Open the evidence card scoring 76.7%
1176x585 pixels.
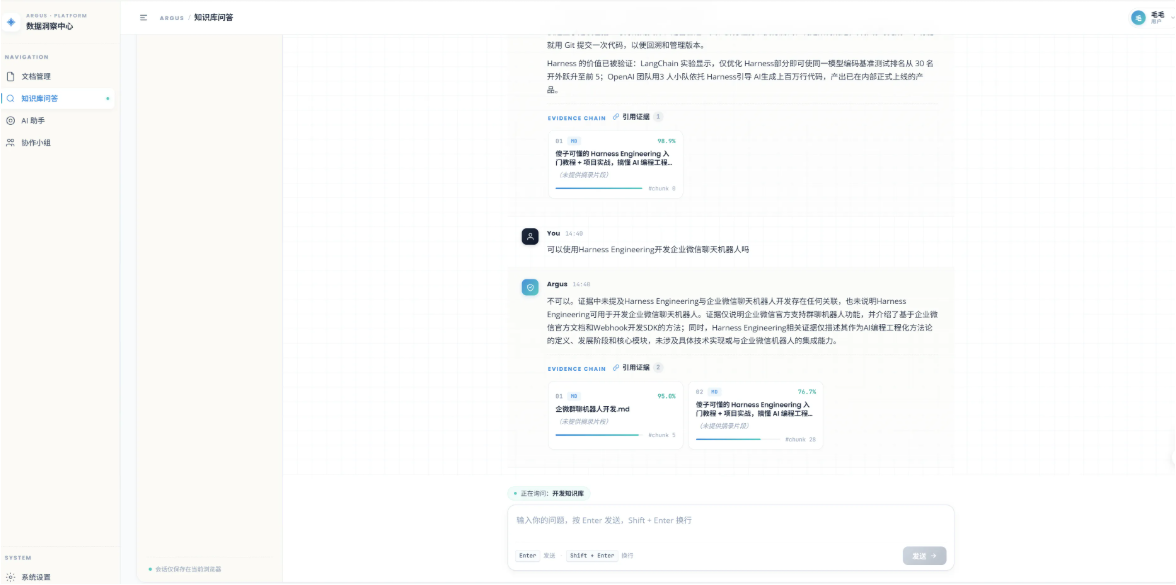point(756,416)
